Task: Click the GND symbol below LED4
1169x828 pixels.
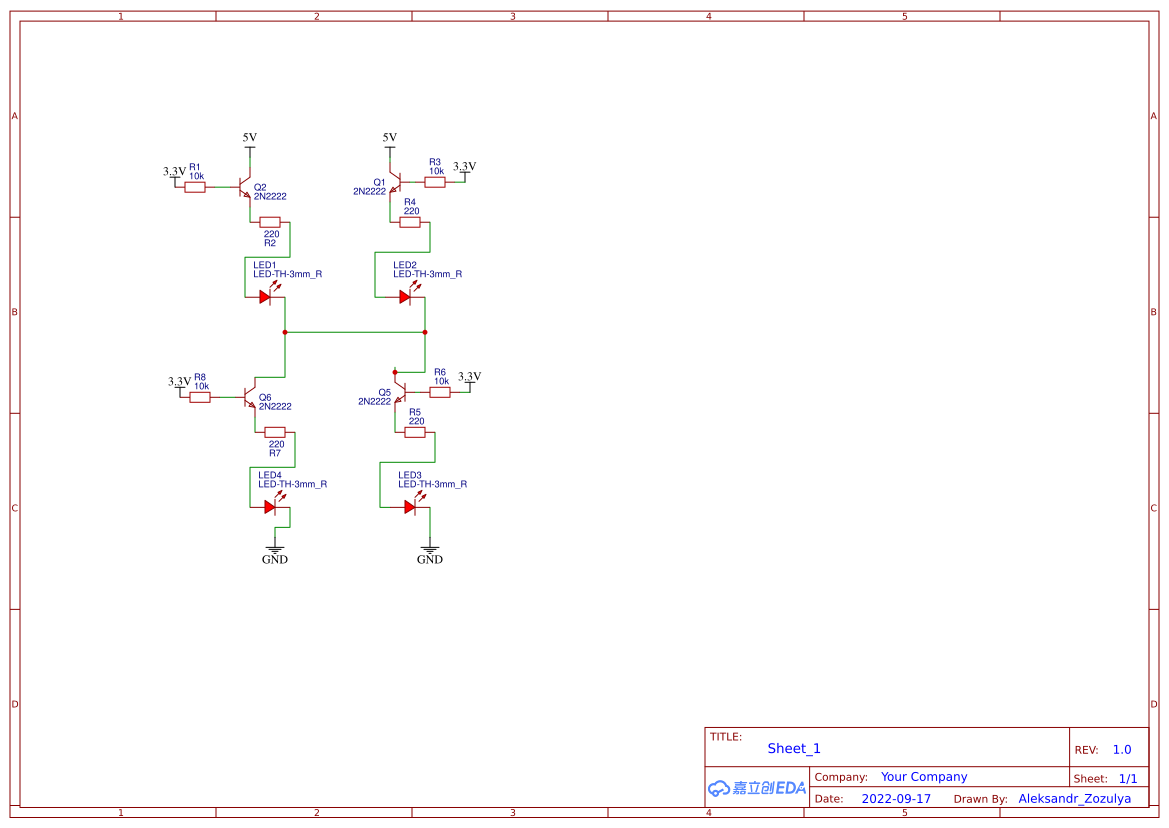Action: tap(274, 550)
